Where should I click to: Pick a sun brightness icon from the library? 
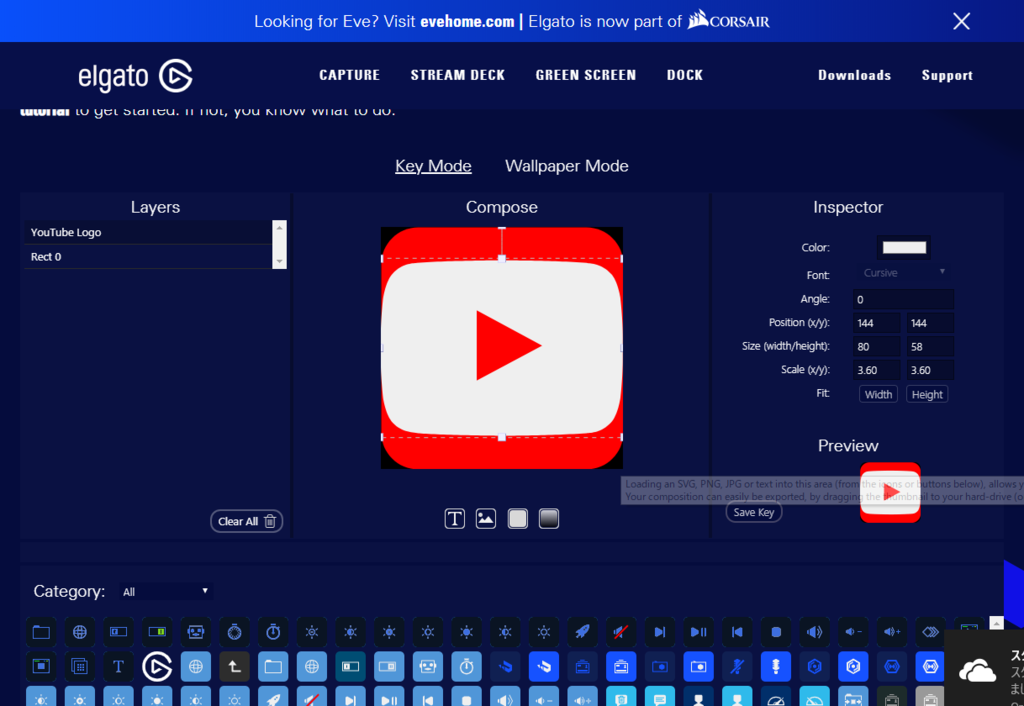click(x=311, y=632)
